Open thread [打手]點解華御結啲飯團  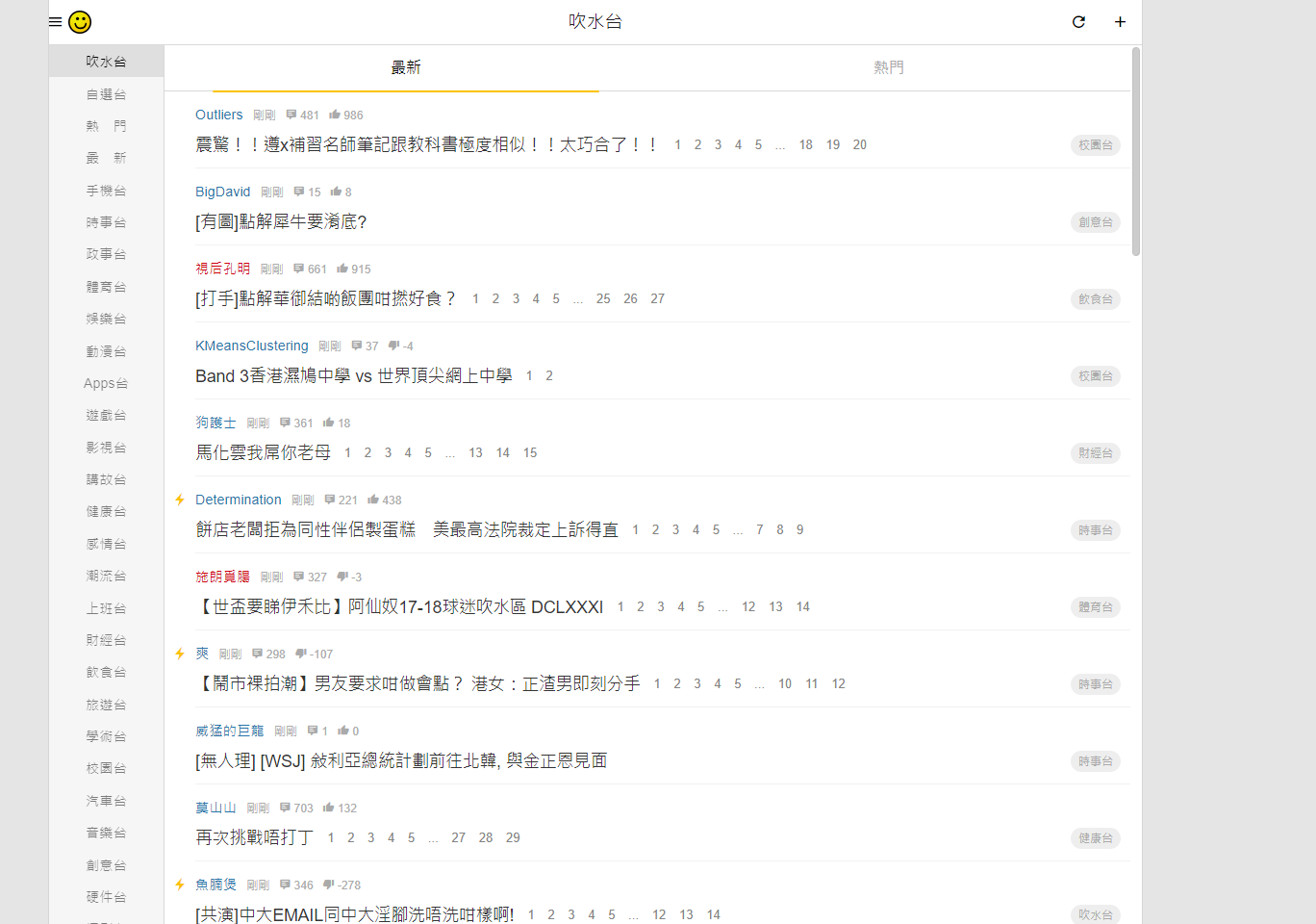click(x=325, y=298)
